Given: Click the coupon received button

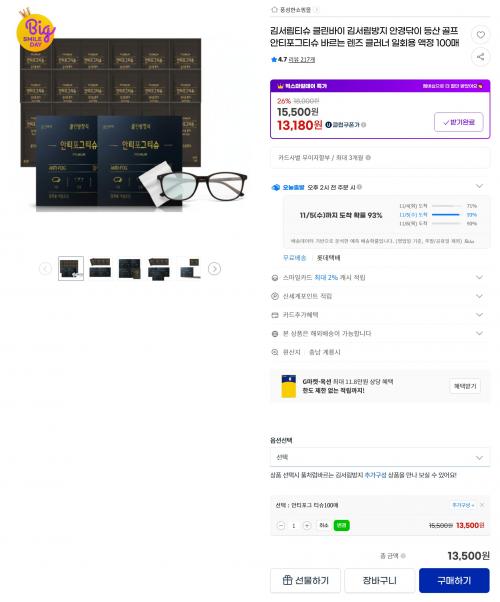Looking at the screenshot, I should point(459,122).
